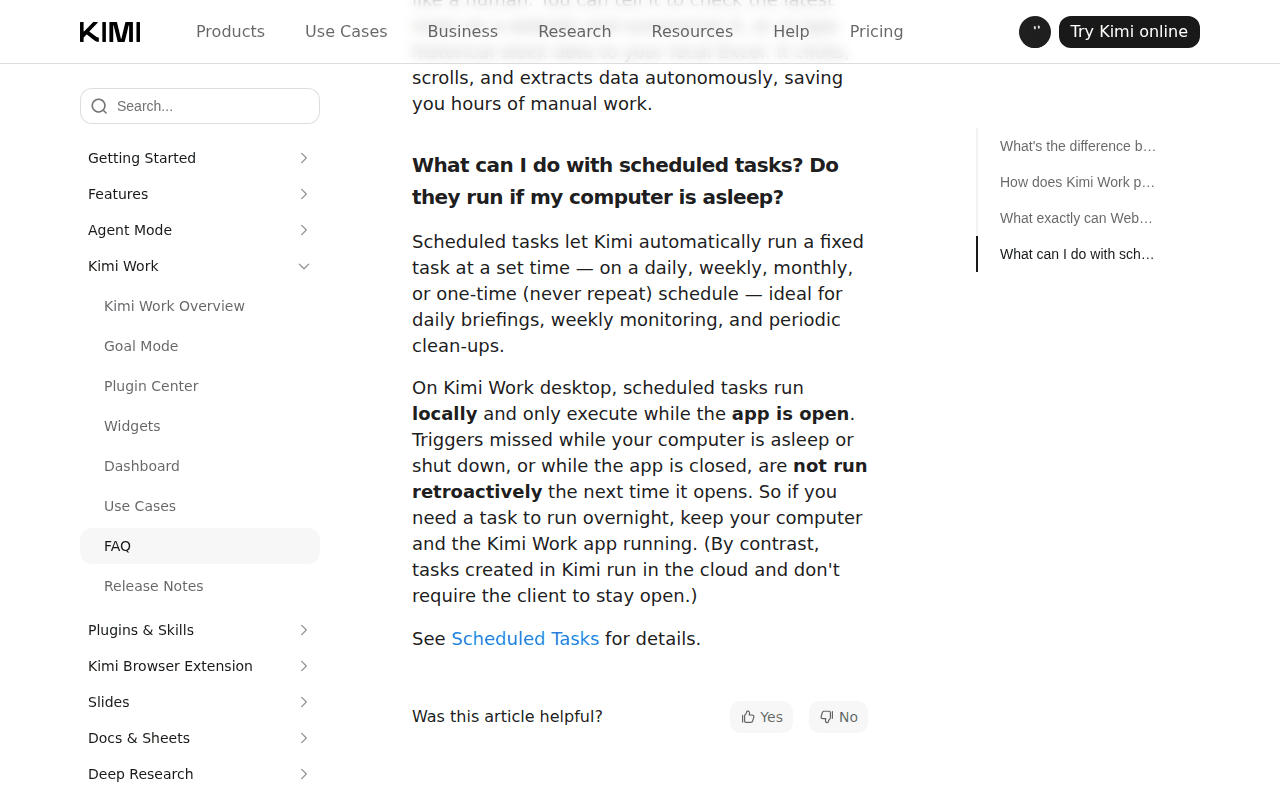Expand the Deep Research chevron
This screenshot has width=1280, height=800.
pyautogui.click(x=304, y=774)
